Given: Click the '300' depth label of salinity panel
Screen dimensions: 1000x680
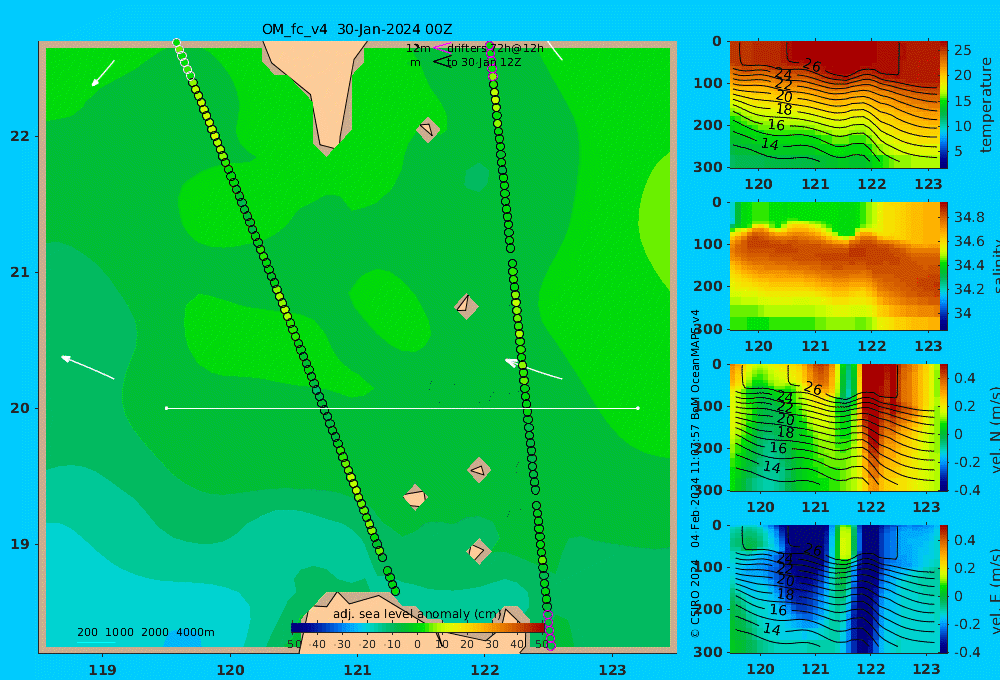Looking at the screenshot, I should (x=709, y=329).
